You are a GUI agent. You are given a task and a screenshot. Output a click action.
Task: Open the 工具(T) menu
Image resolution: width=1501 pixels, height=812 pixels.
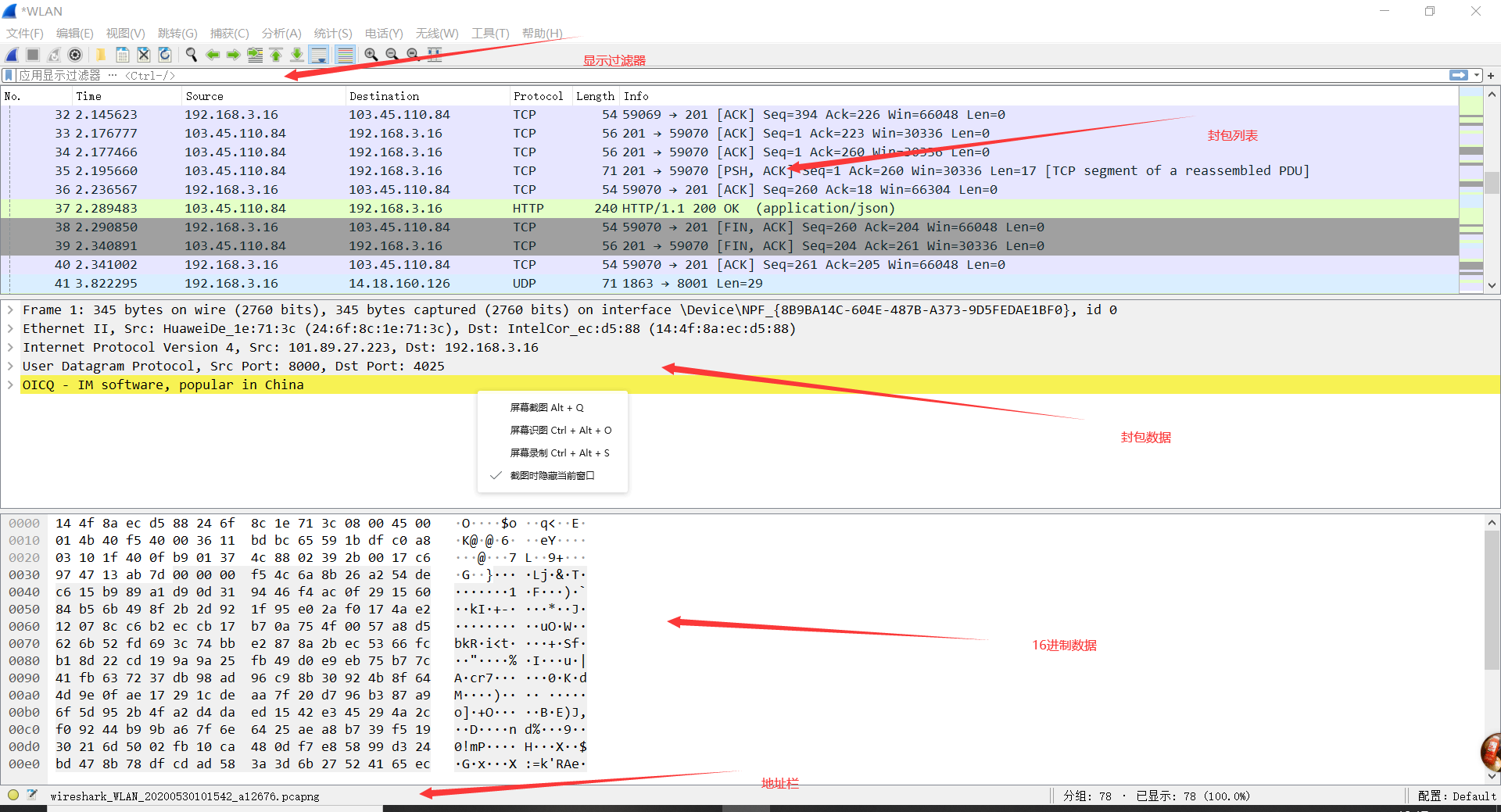[490, 34]
